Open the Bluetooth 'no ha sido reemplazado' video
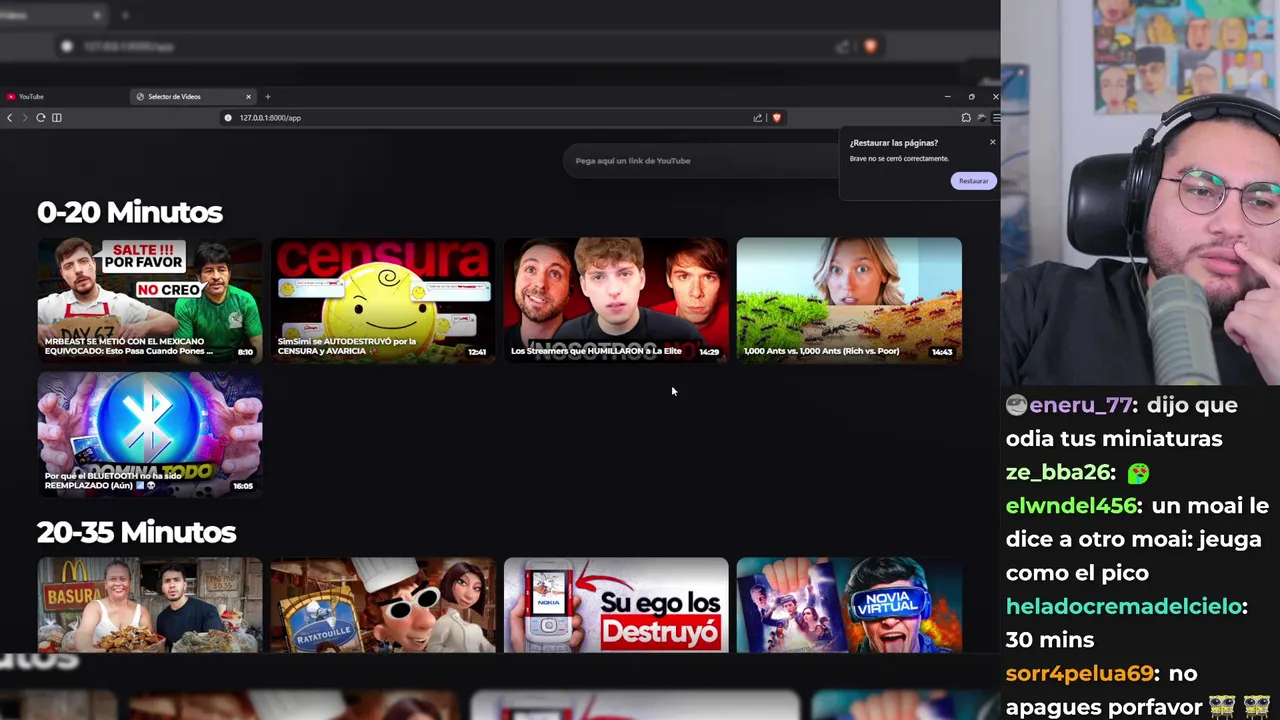Screen dimensions: 1280x720 (150, 434)
